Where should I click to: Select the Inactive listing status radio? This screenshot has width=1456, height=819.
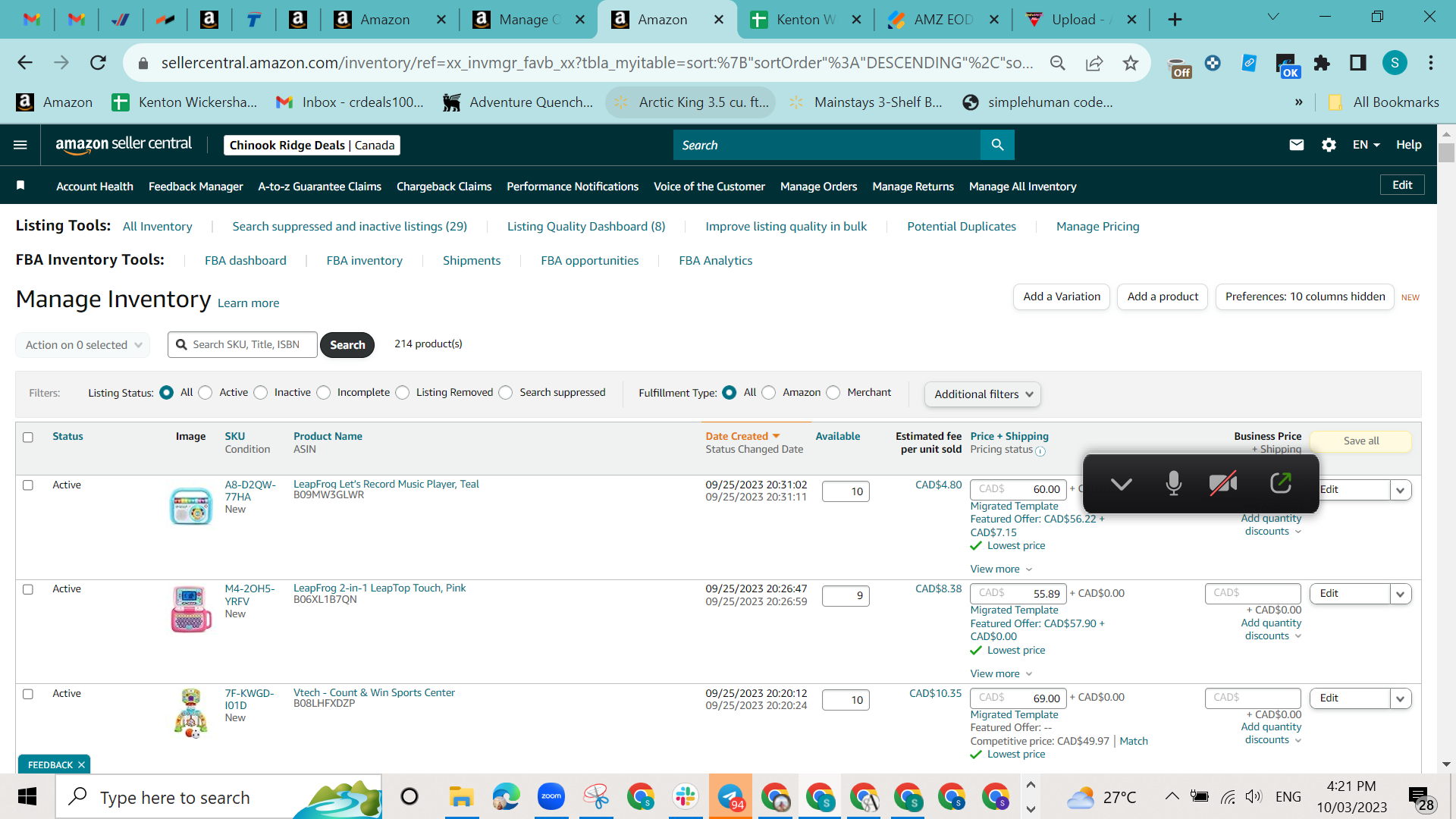click(x=261, y=392)
